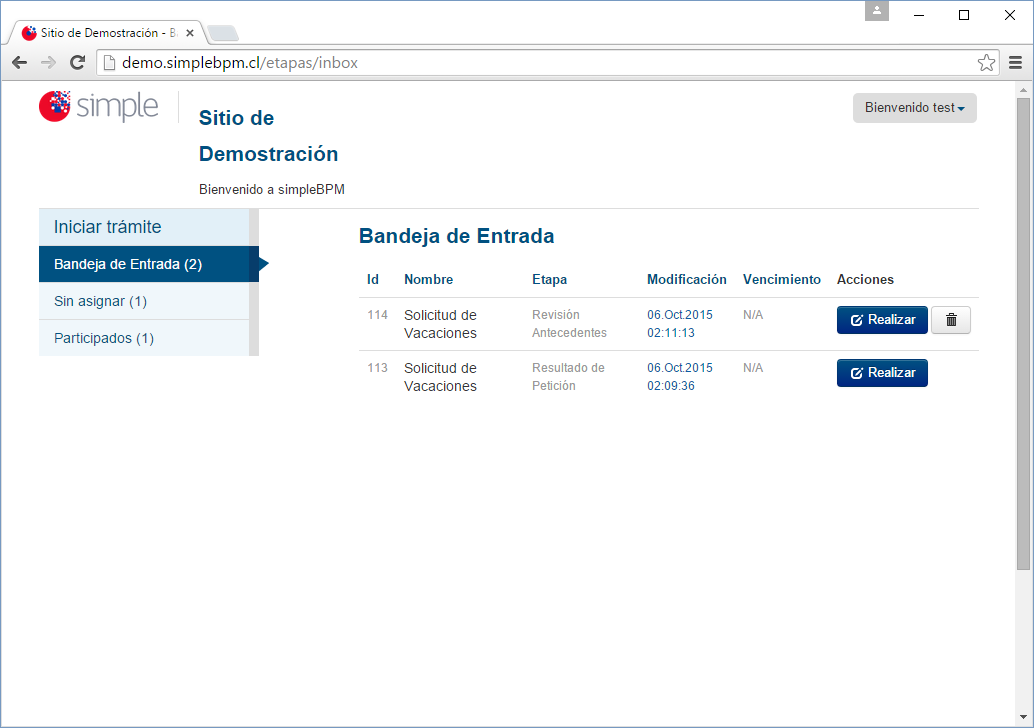Open Participados (1)
Image resolution: width=1034 pixels, height=728 pixels.
pos(144,338)
